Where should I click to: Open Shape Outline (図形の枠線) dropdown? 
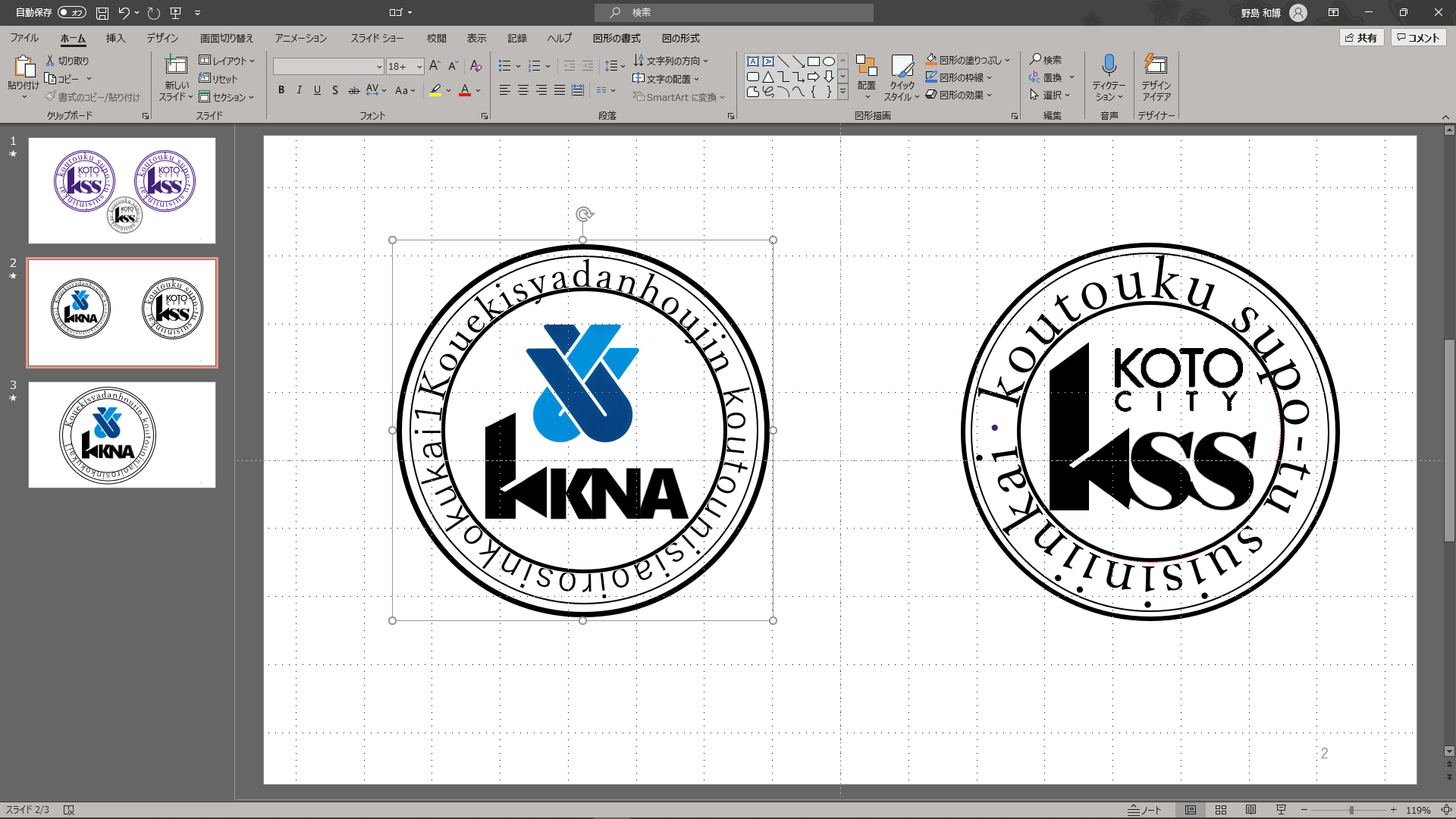coord(989,77)
